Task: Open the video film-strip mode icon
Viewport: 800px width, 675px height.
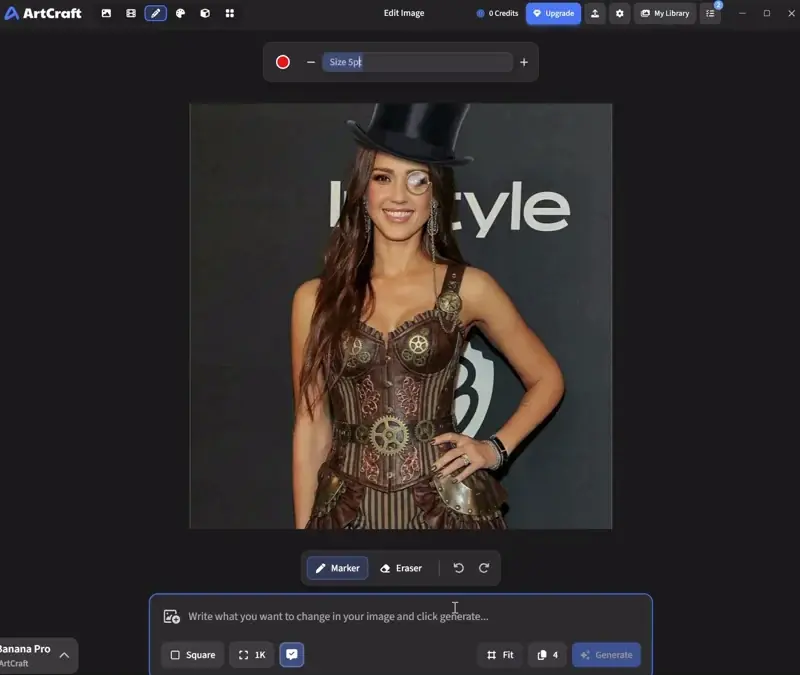Action: [x=131, y=13]
